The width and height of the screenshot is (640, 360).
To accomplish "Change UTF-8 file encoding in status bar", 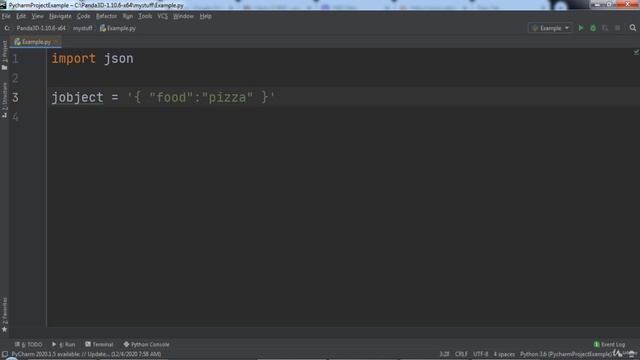I will [x=480, y=354].
